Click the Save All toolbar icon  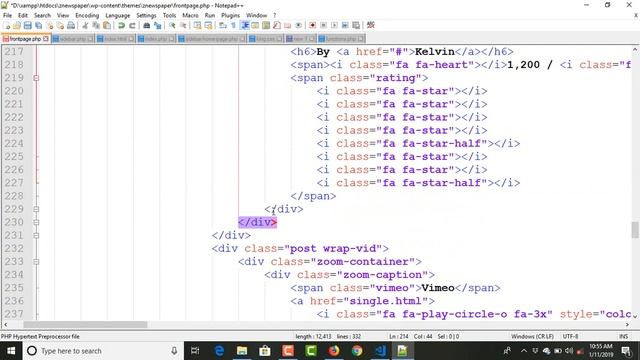pyautogui.click(x=38, y=25)
